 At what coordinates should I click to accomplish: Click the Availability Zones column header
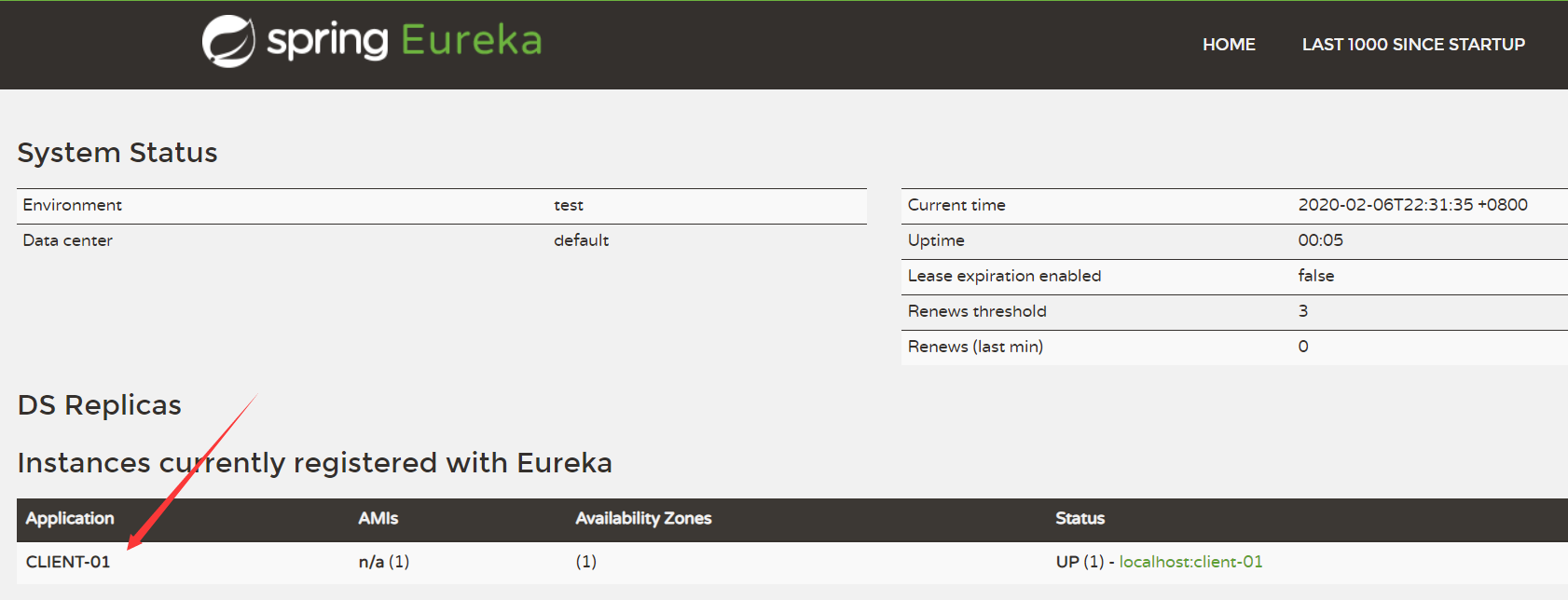643,519
